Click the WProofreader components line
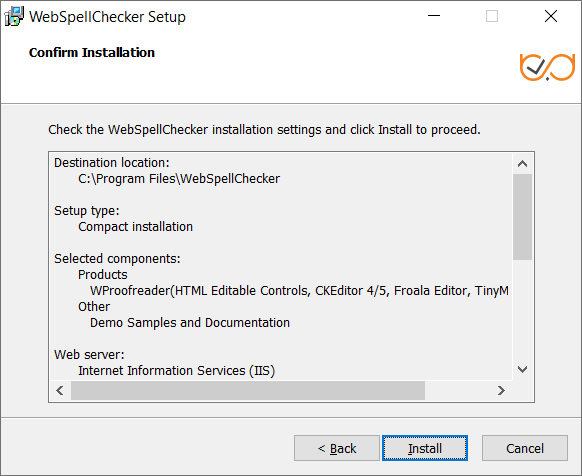This screenshot has width=582, height=476. (x=299, y=290)
